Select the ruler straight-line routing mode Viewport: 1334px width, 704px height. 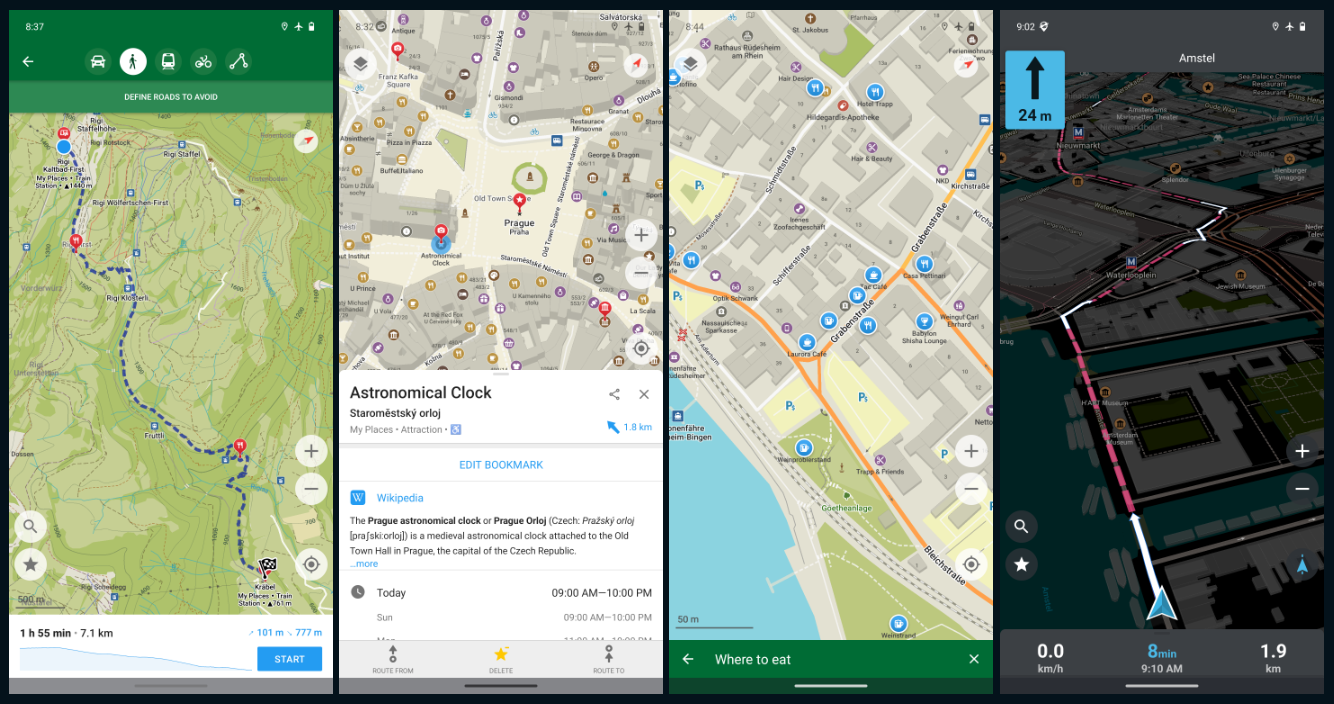[238, 61]
